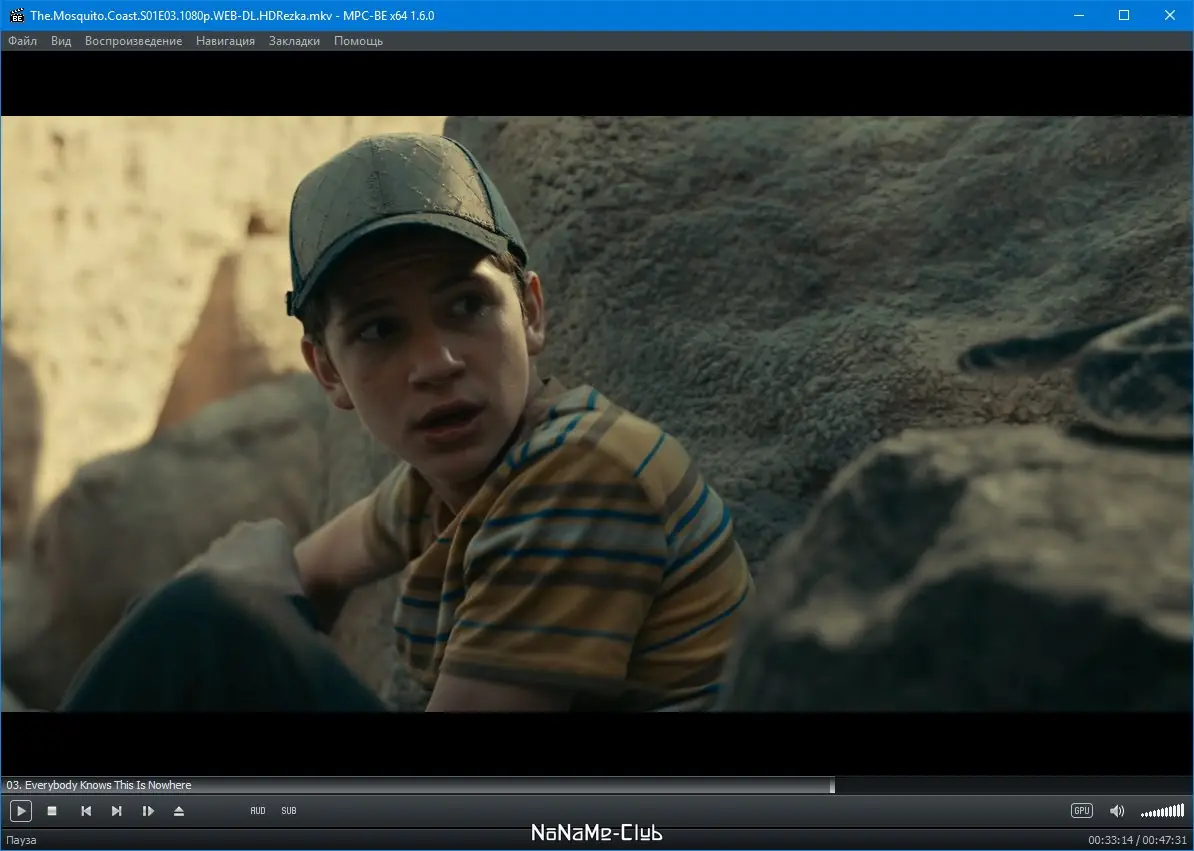Image resolution: width=1194 pixels, height=851 pixels.
Task: Click the elapsed and total time display
Action: (1138, 840)
